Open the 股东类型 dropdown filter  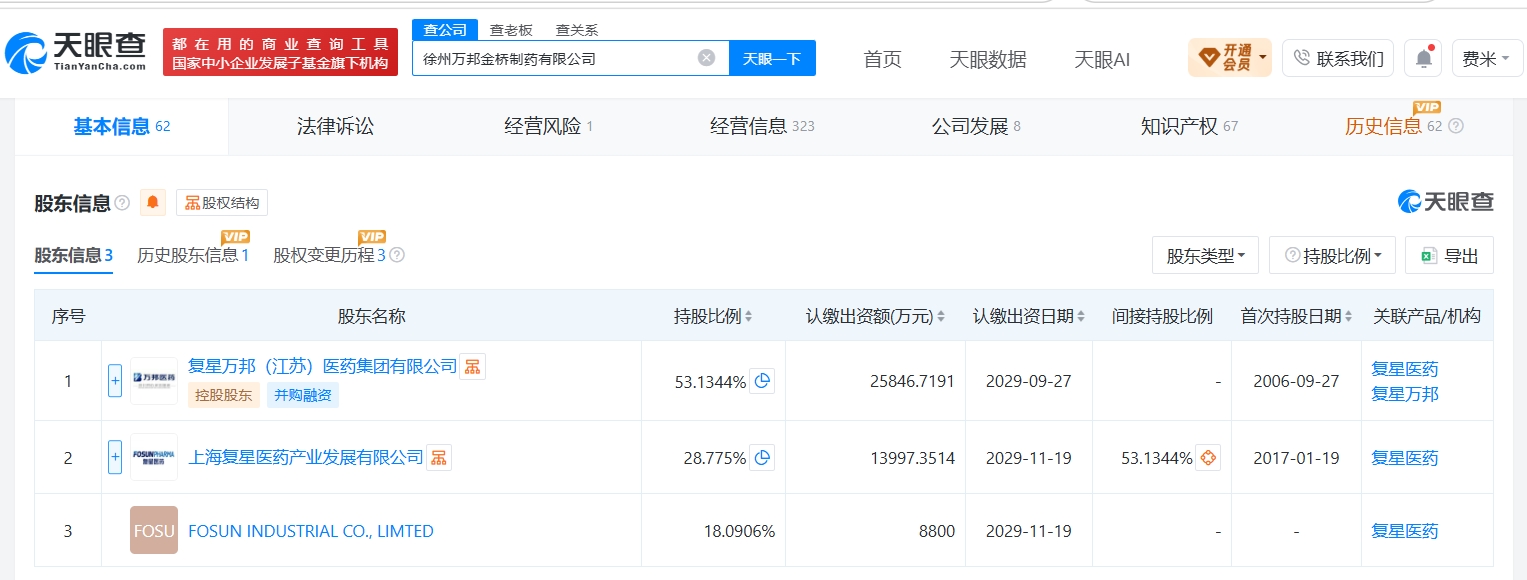pos(1205,256)
